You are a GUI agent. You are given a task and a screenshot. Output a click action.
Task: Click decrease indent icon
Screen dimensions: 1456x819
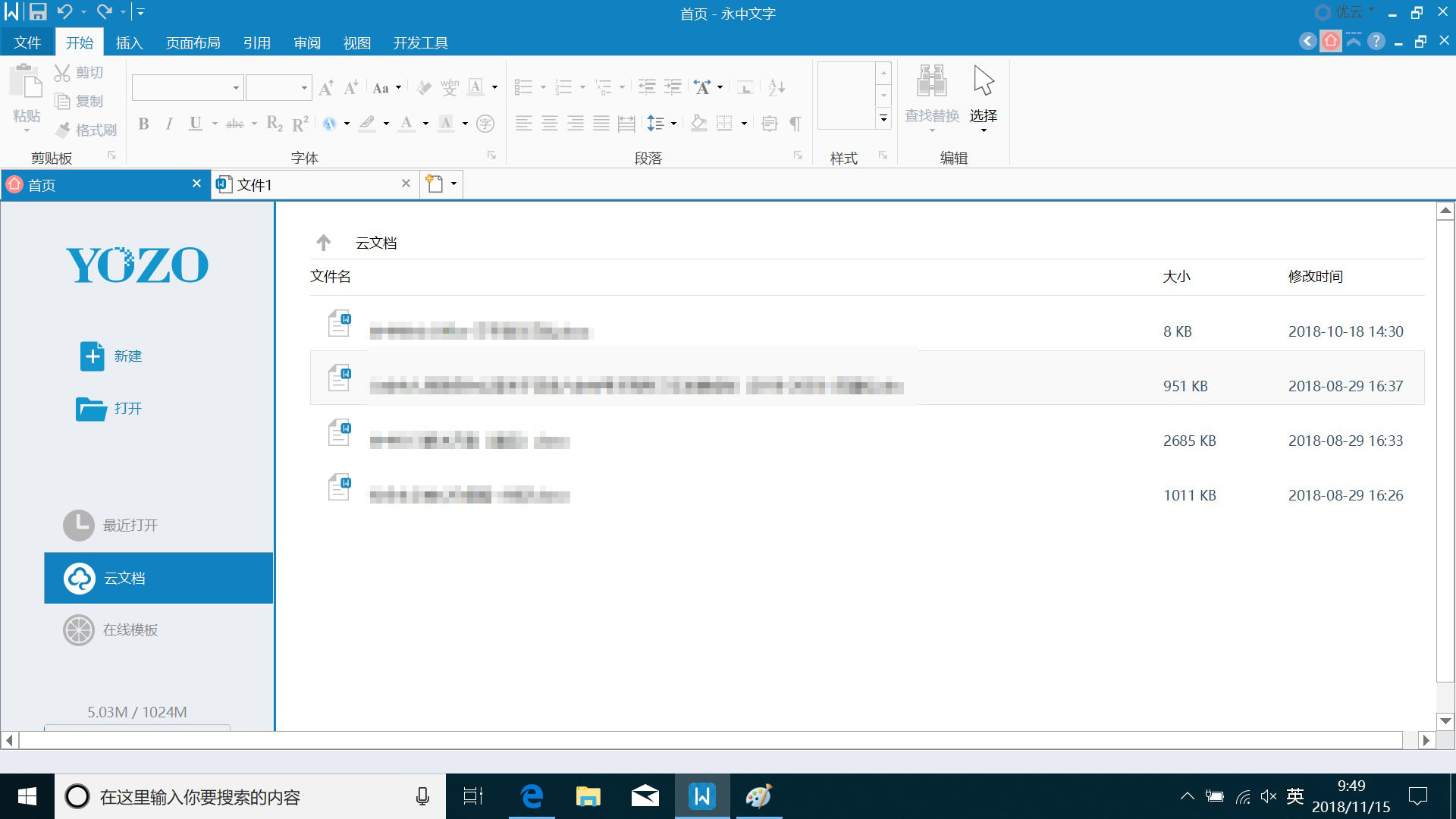tap(647, 88)
